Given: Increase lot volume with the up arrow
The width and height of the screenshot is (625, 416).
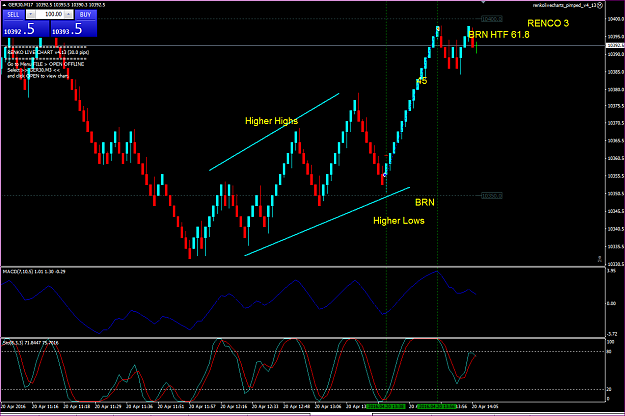Looking at the screenshot, I should [69, 14].
